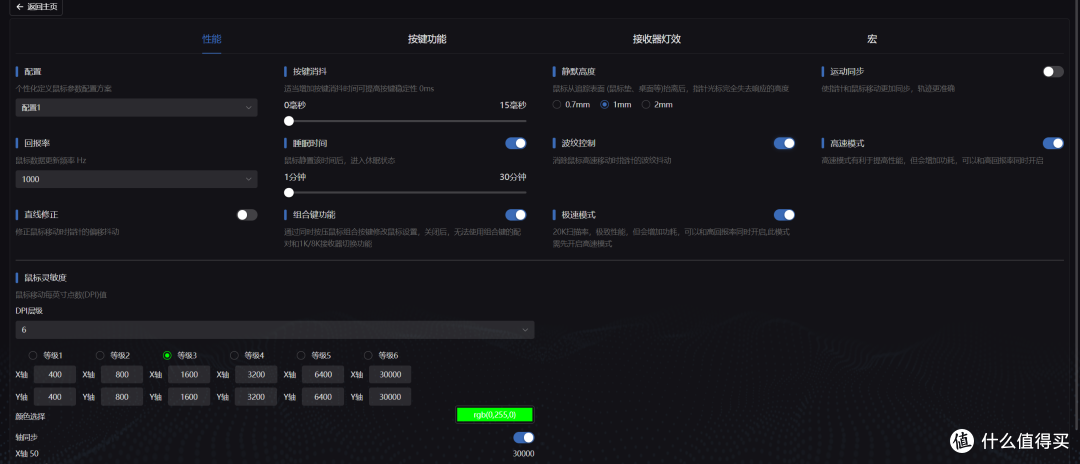Viewport: 1080px width, 464px height.
Task: Open the 按键功能 tab
Action: [x=427, y=39]
